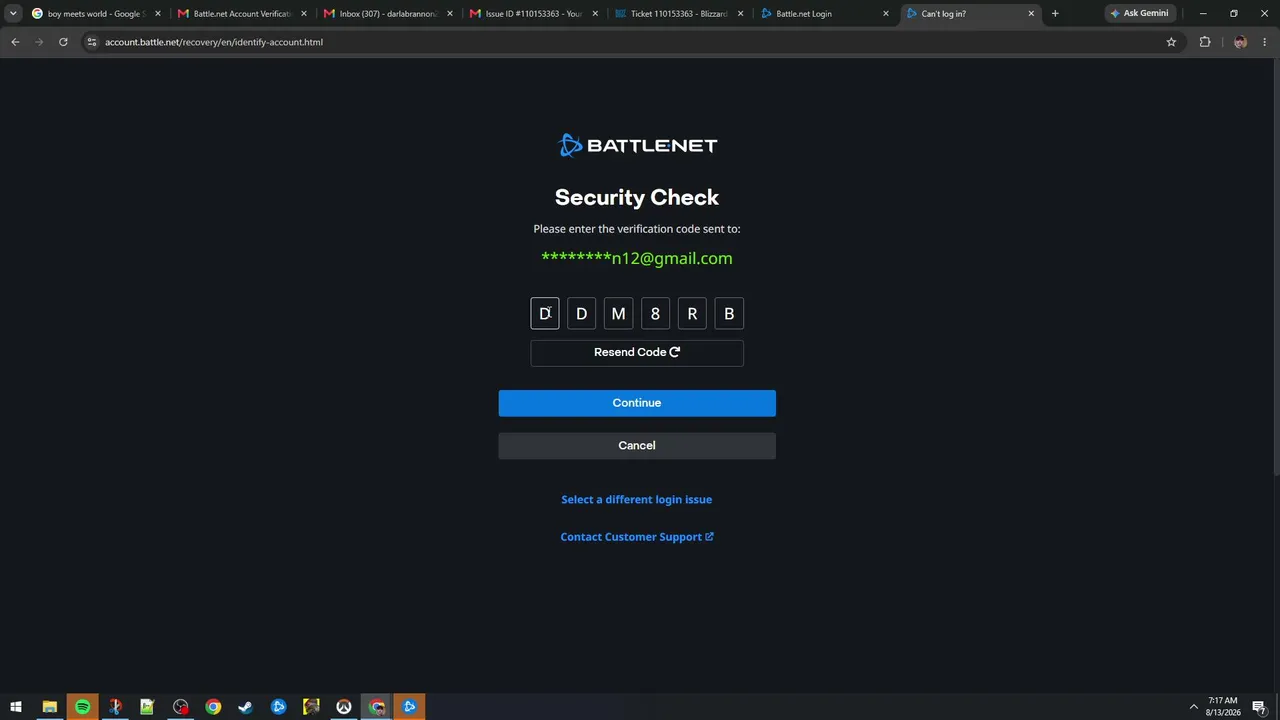Focus the code box containing 8
Image resolution: width=1280 pixels, height=720 pixels.
(655, 314)
